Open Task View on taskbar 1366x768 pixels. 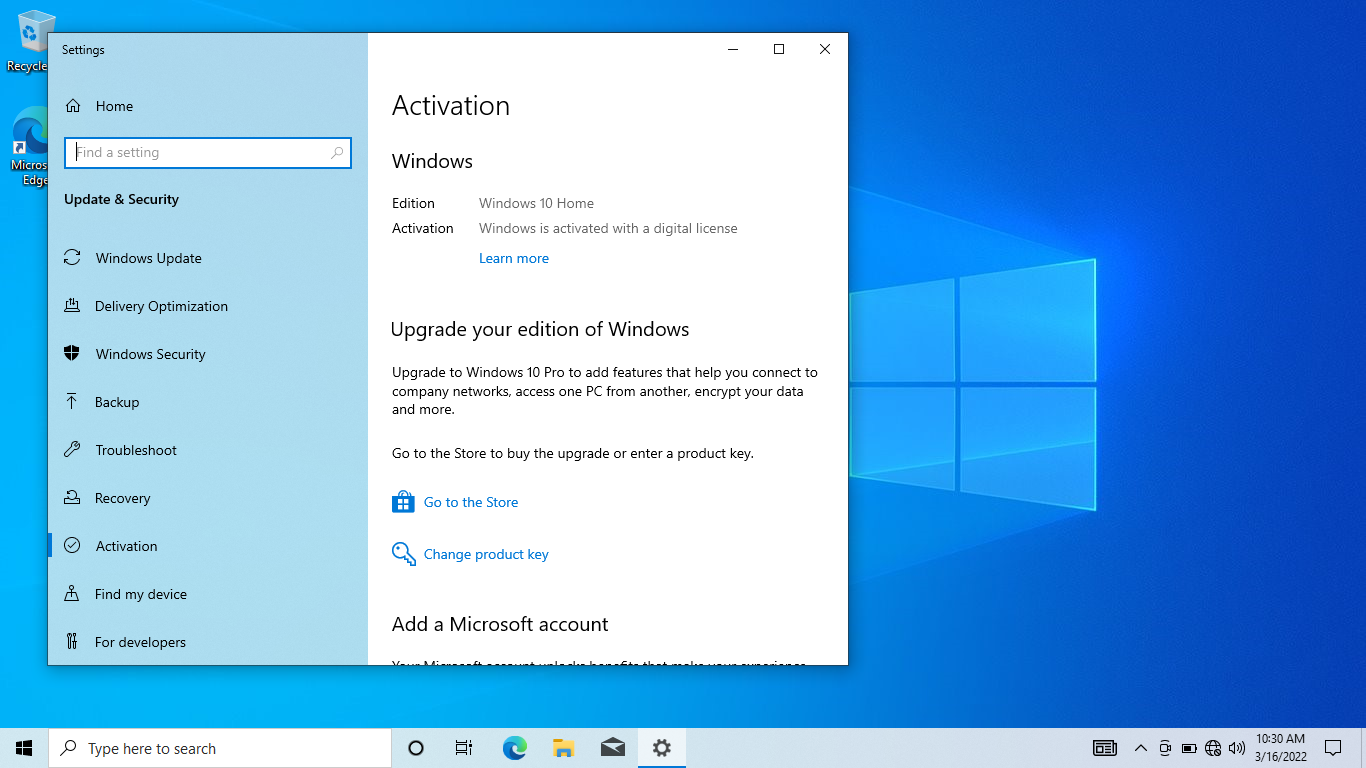pyautogui.click(x=464, y=748)
